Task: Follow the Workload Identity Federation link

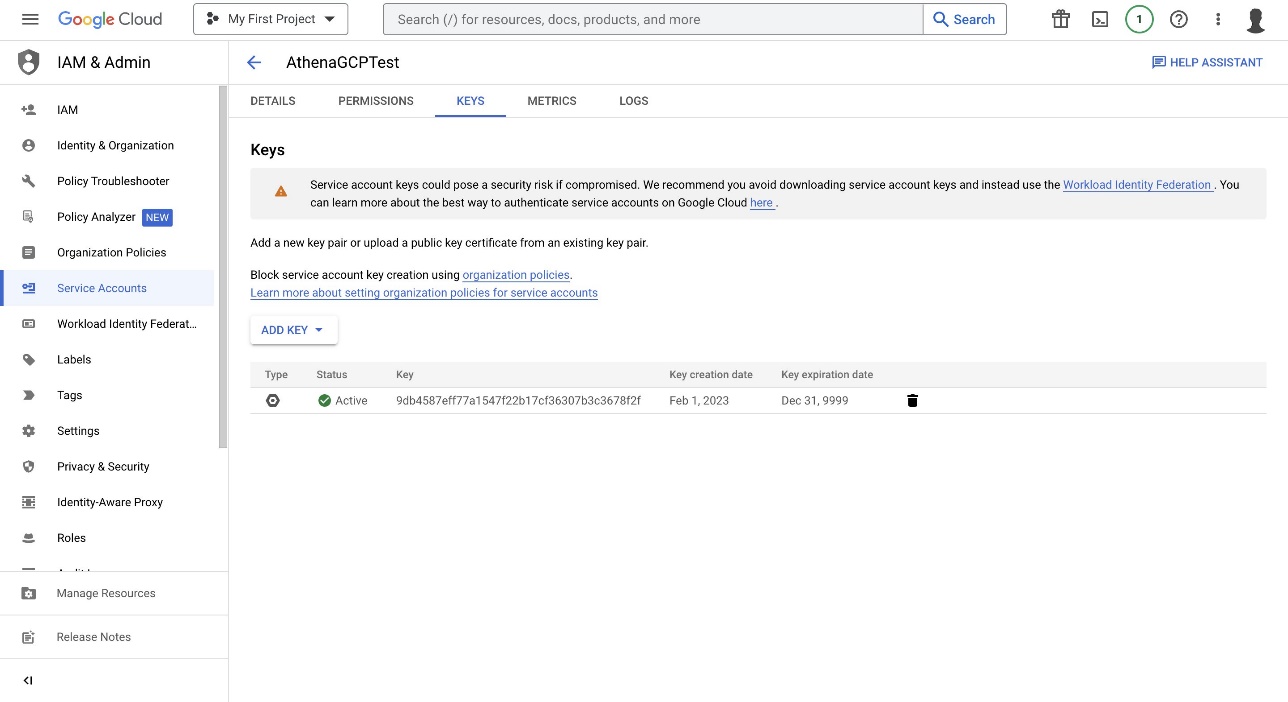Action: point(1137,185)
